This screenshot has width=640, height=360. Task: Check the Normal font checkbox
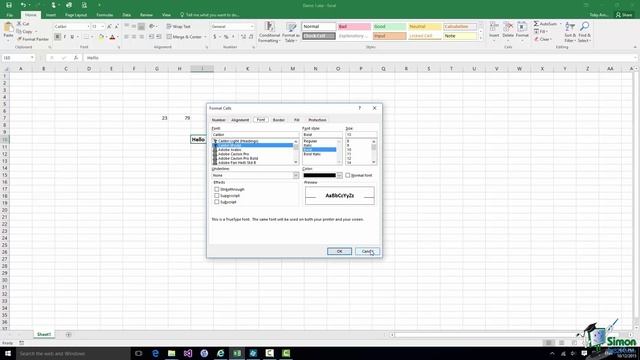348,175
